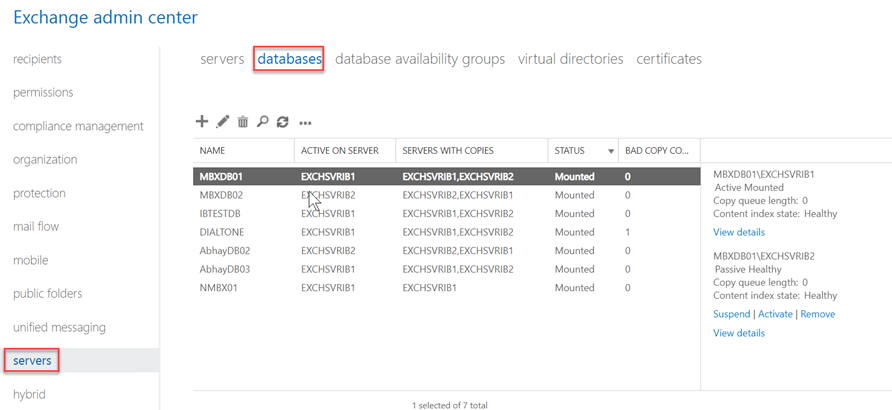Image resolution: width=892 pixels, height=410 pixels.
Task: Select the DIALTONE database row
Action: pos(447,232)
